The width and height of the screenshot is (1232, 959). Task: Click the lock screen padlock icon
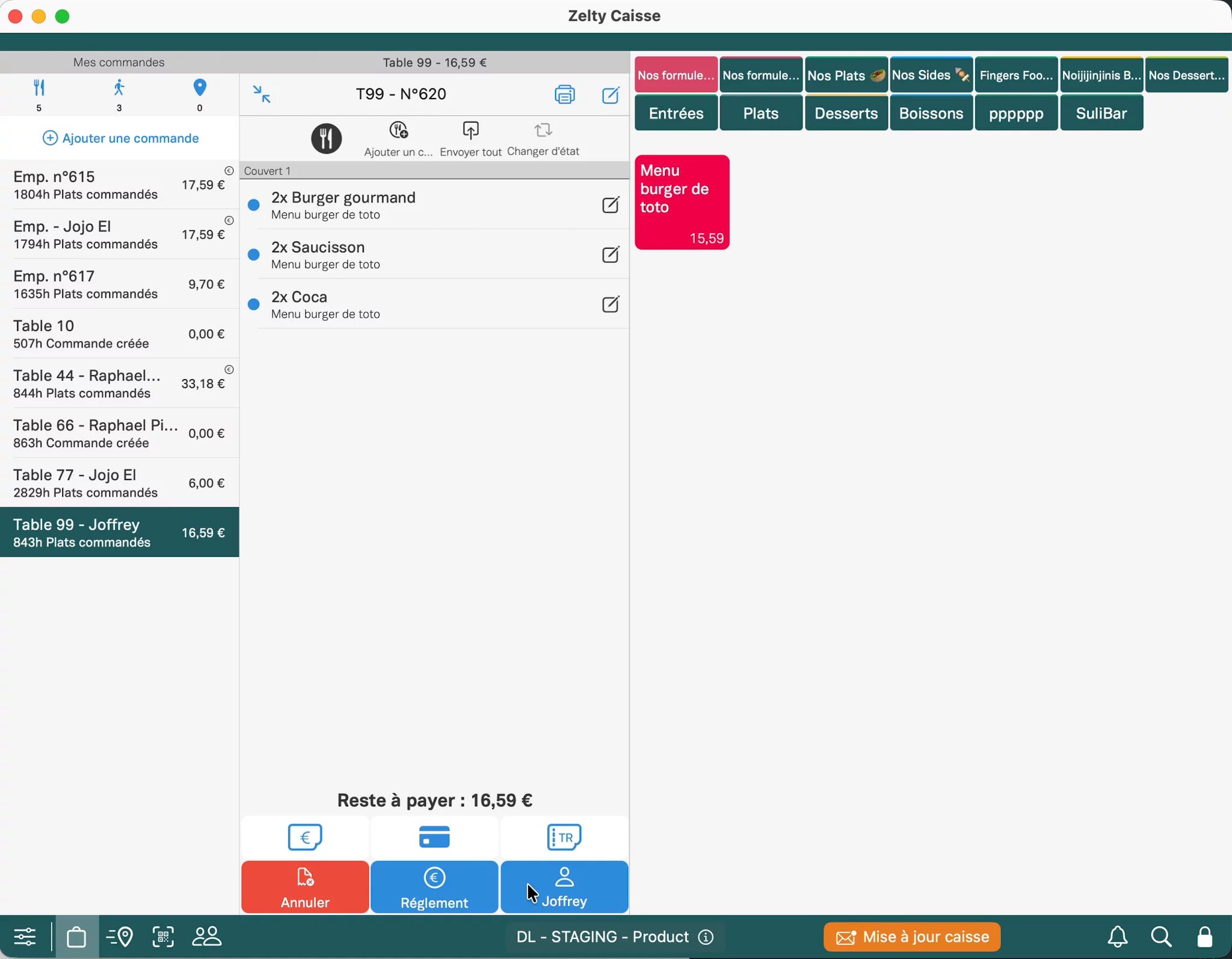pyautogui.click(x=1204, y=937)
